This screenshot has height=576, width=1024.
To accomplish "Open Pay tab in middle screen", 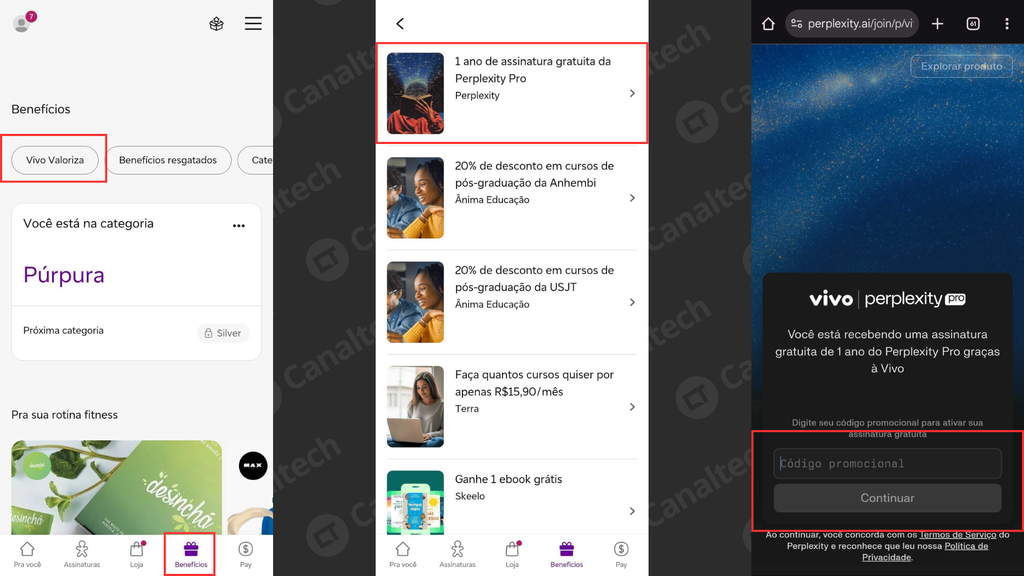I will [x=621, y=554].
